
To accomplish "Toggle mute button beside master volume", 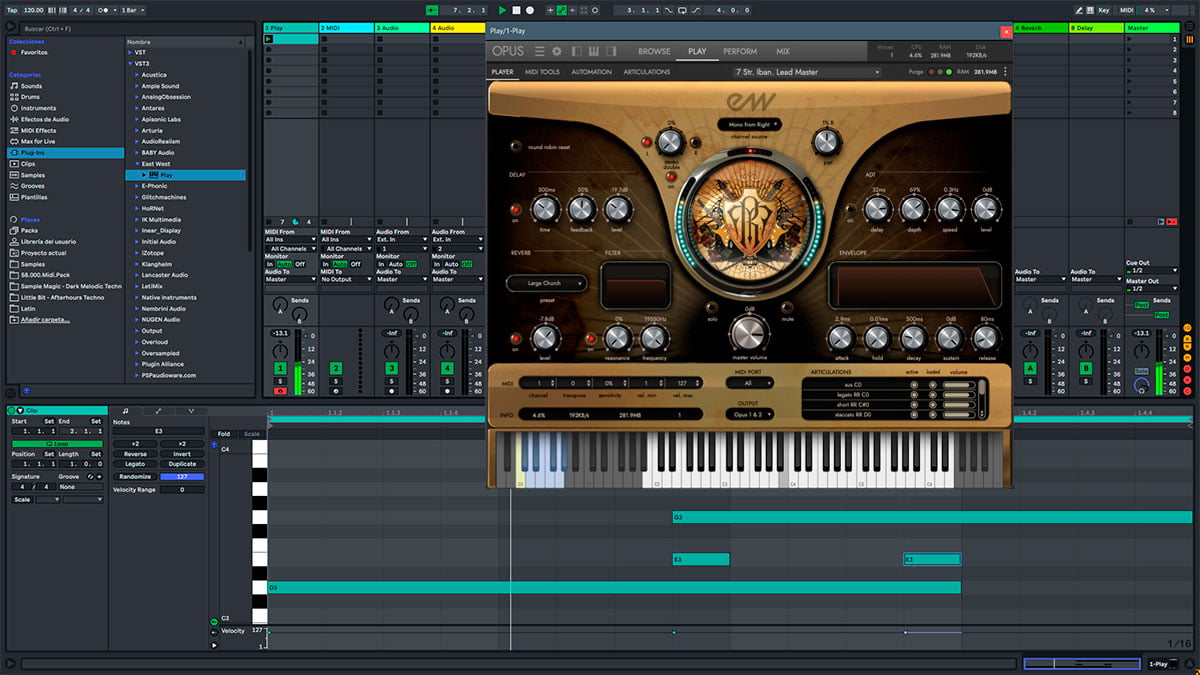I will [x=787, y=306].
